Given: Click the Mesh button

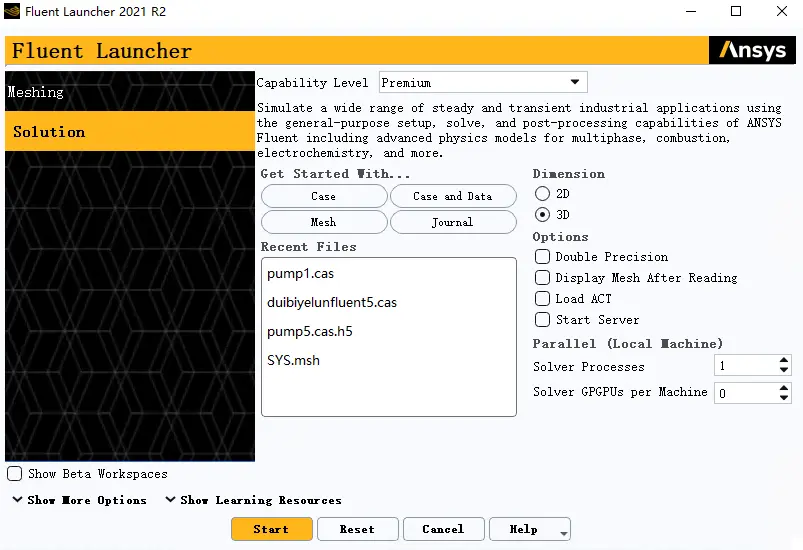Looking at the screenshot, I should (324, 222).
